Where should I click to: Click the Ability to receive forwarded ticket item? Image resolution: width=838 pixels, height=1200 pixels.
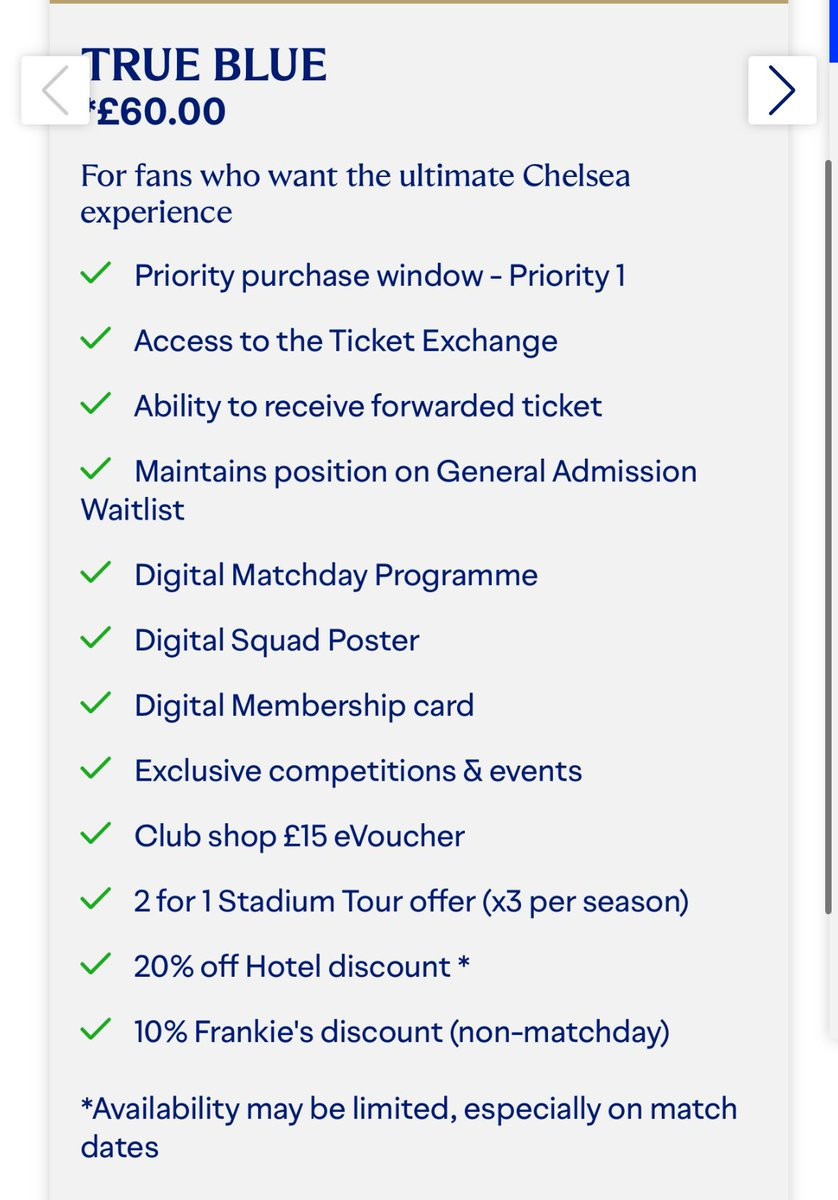click(368, 406)
